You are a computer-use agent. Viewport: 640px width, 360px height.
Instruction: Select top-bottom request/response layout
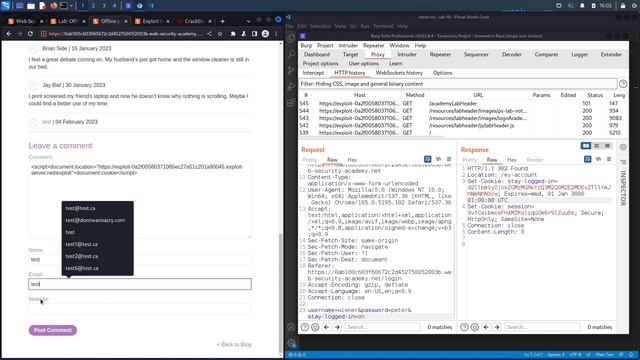point(596,146)
